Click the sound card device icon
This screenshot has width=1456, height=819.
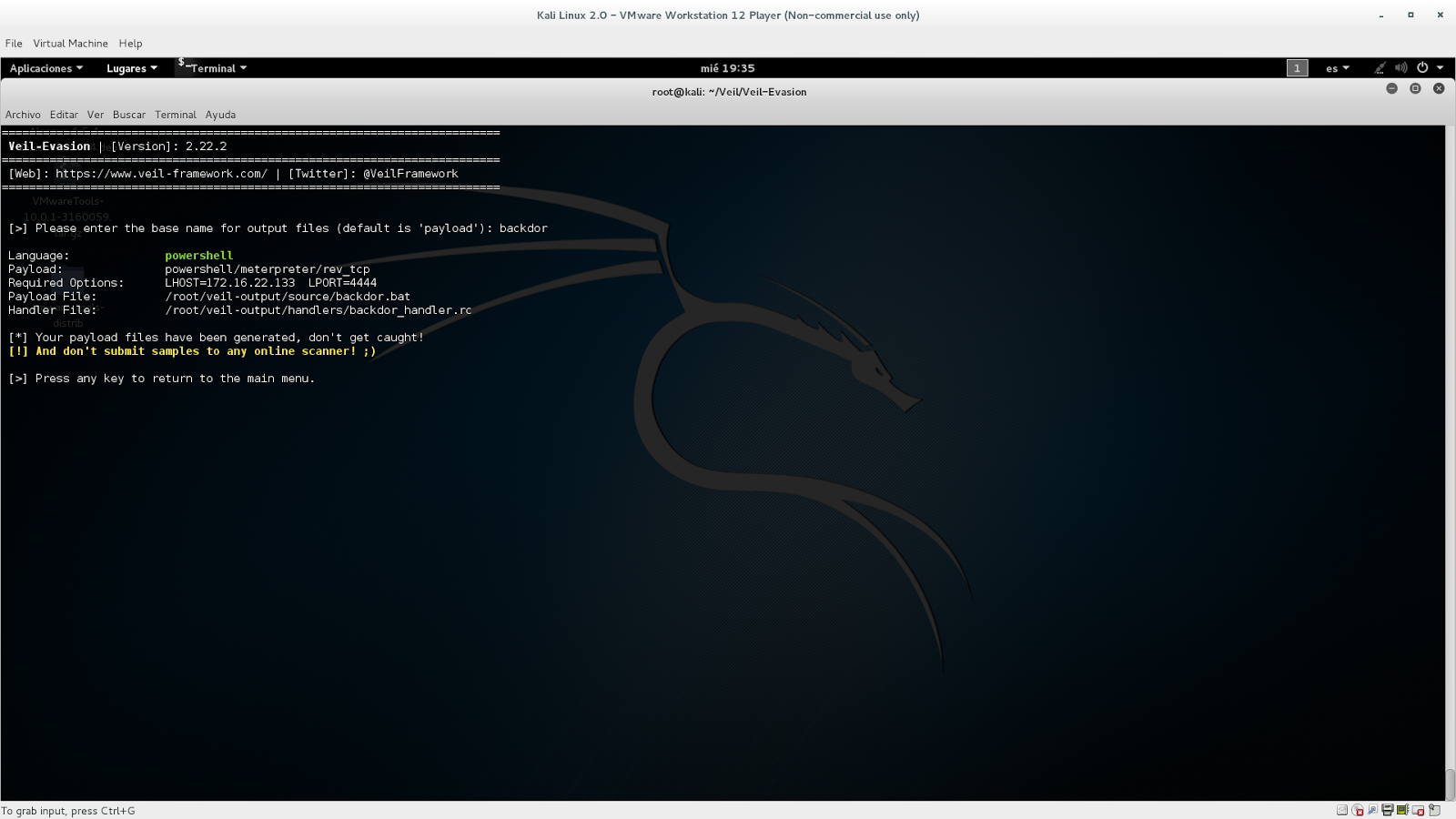coord(1402,810)
